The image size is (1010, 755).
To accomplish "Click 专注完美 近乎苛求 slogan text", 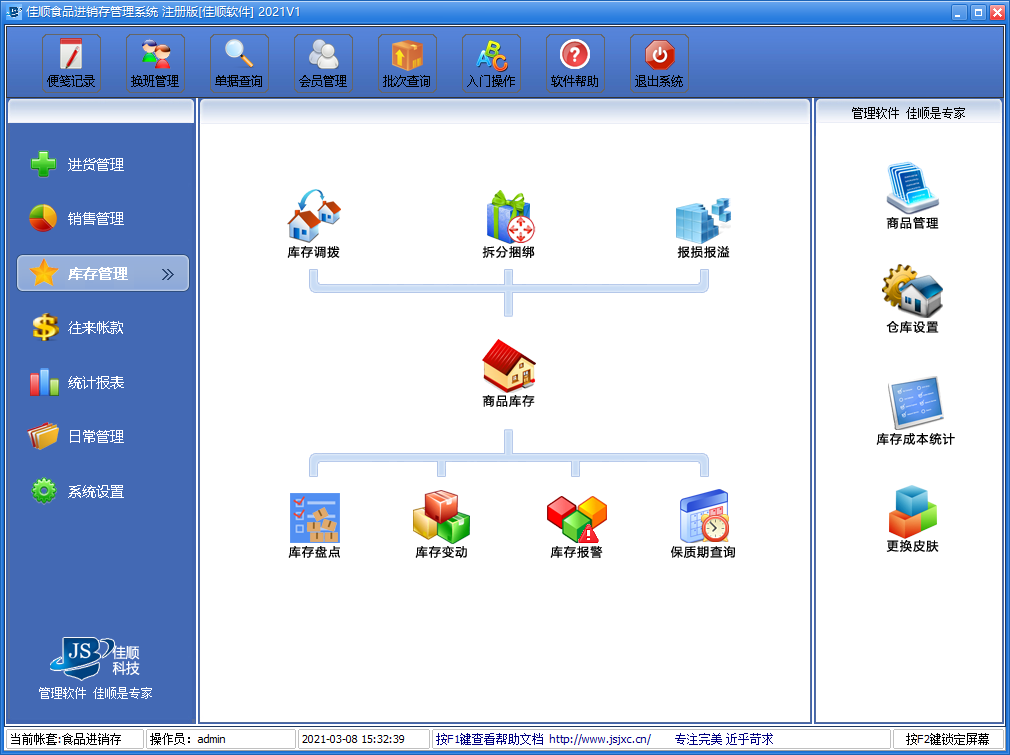I will tap(724, 739).
